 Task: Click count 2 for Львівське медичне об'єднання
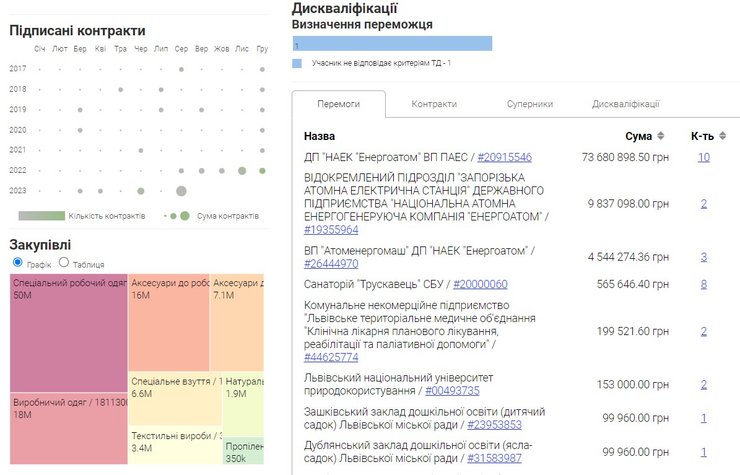704,331
